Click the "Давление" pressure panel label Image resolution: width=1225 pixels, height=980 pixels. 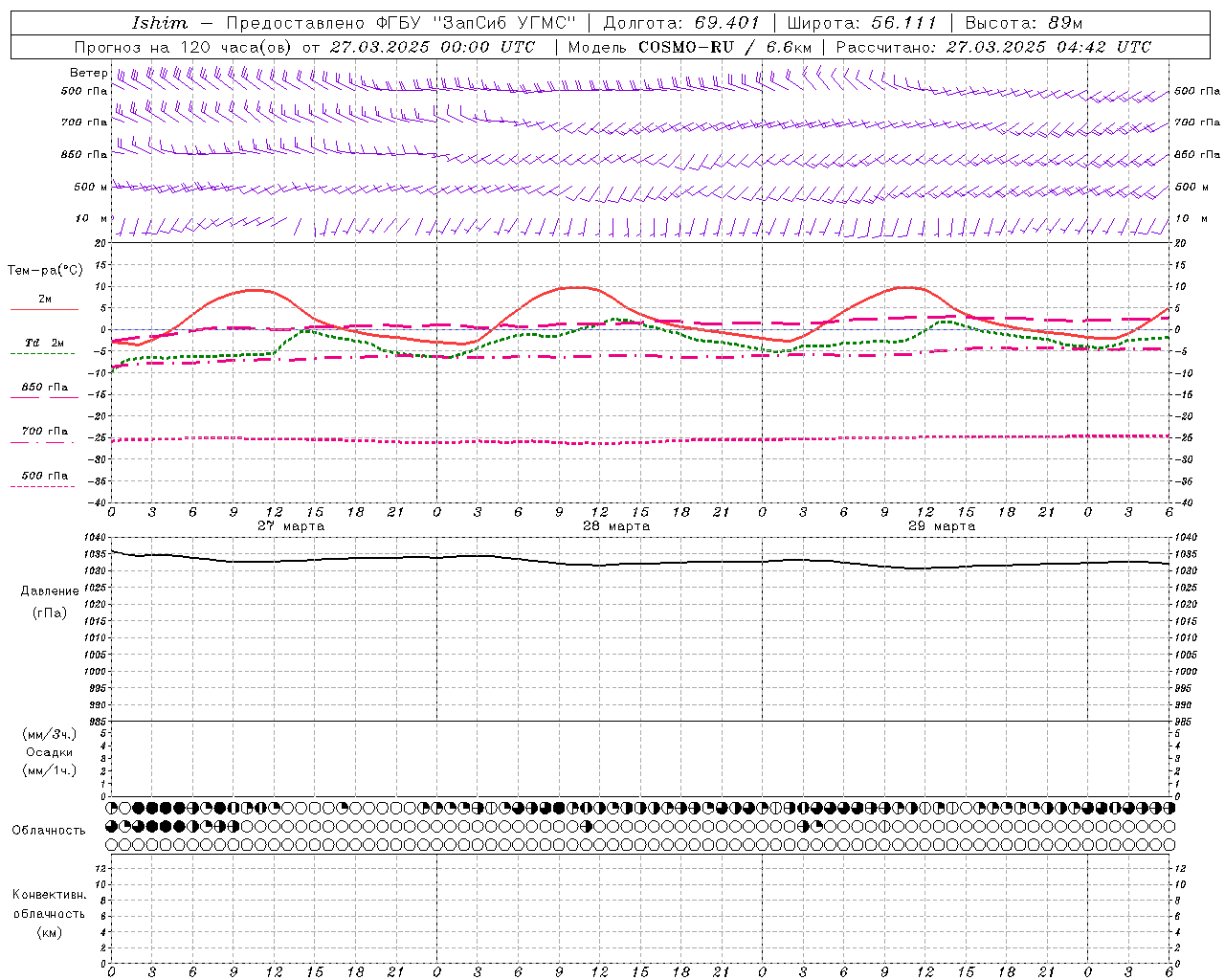(50, 591)
